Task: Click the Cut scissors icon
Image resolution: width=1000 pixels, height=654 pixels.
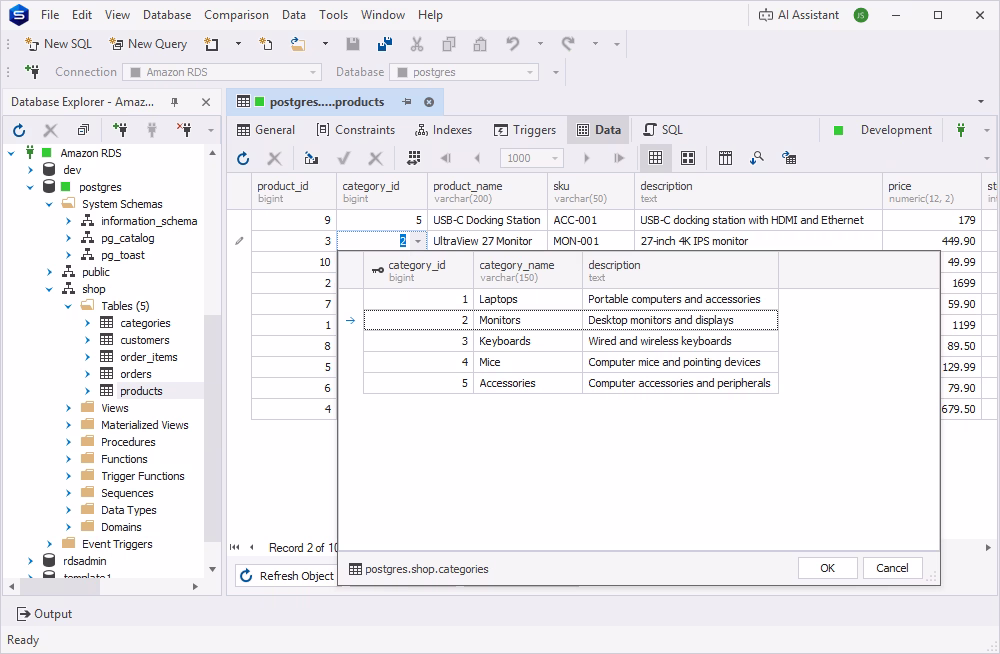Action: (416, 43)
